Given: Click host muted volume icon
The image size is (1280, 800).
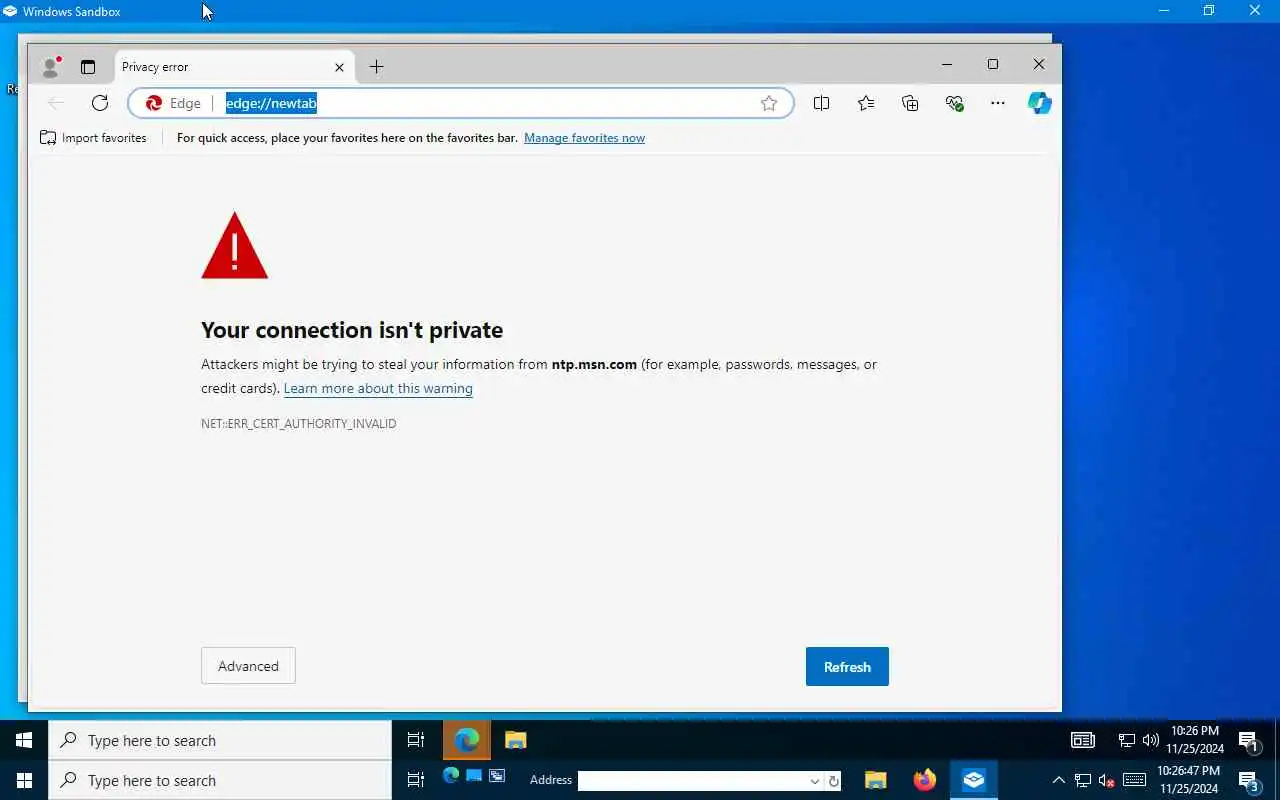Looking at the screenshot, I should [1106, 780].
